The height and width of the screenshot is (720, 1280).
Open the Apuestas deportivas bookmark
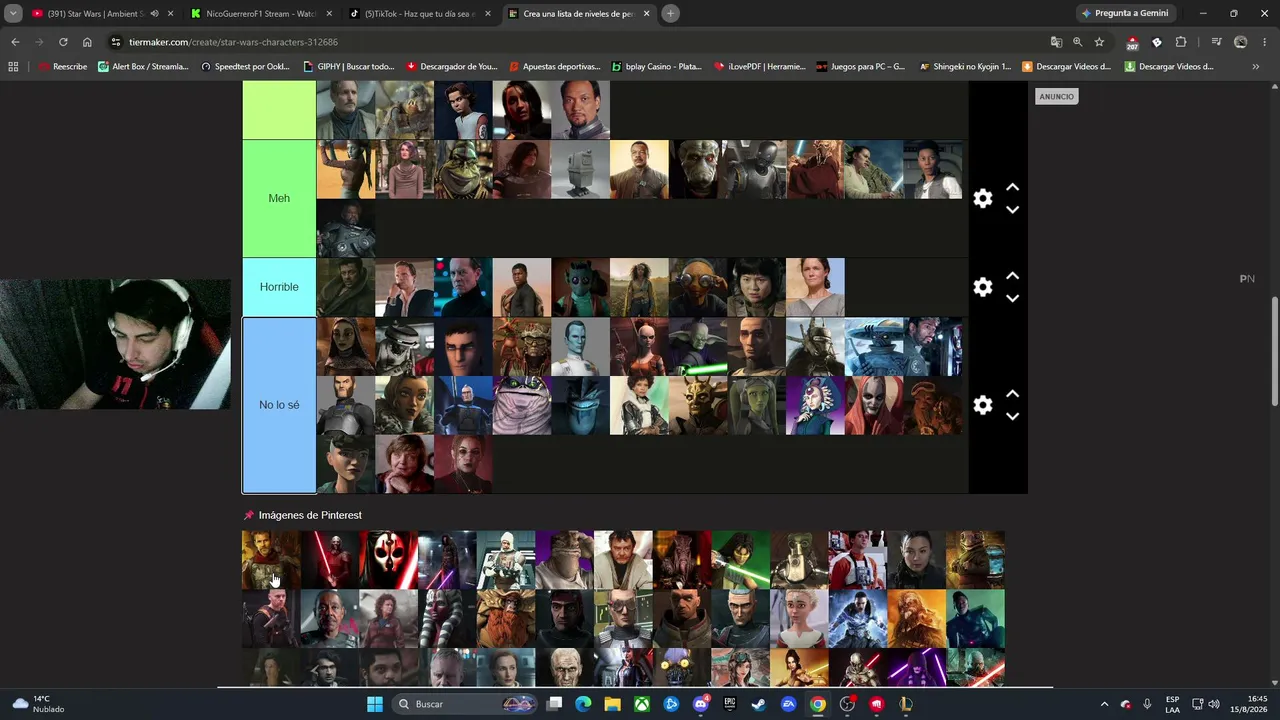click(x=554, y=67)
